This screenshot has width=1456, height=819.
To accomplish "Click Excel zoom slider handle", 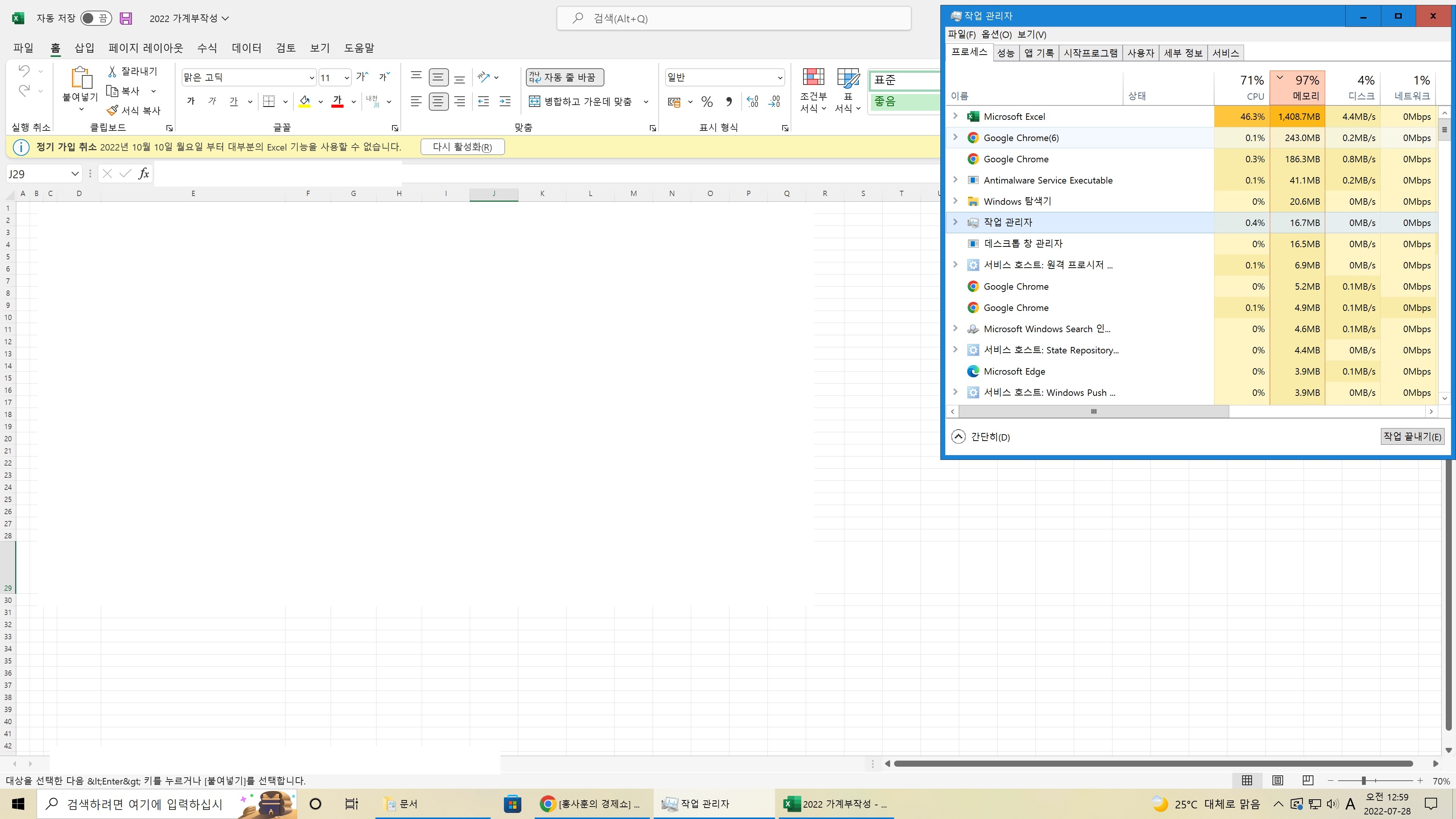I will point(1364,781).
